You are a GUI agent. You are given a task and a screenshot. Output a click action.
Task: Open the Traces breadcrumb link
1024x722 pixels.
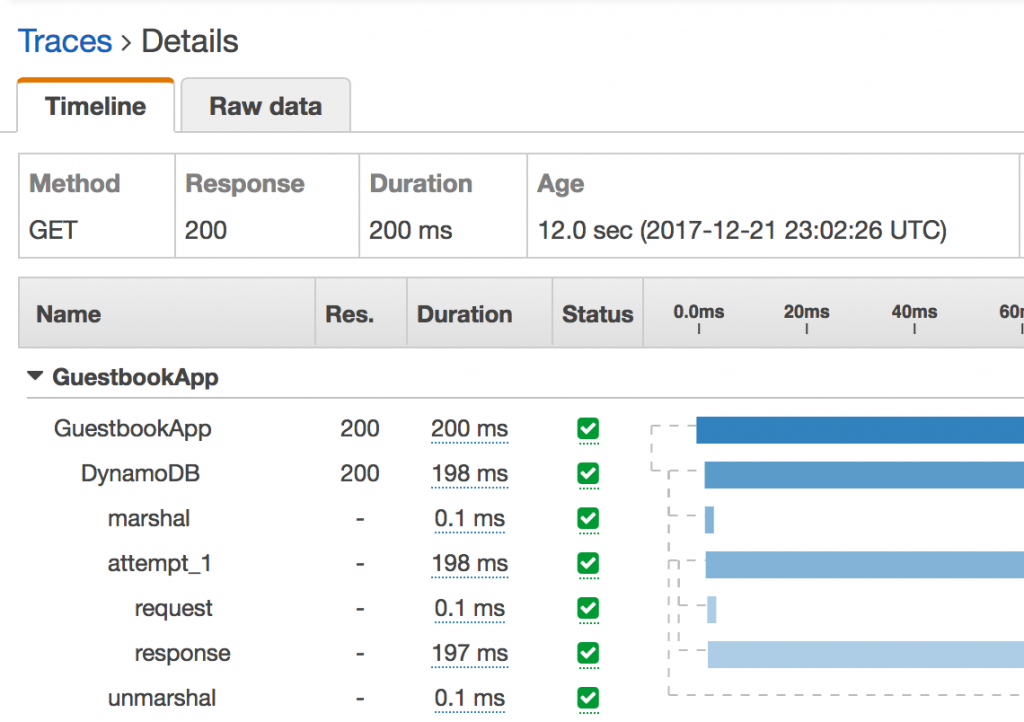(x=65, y=41)
